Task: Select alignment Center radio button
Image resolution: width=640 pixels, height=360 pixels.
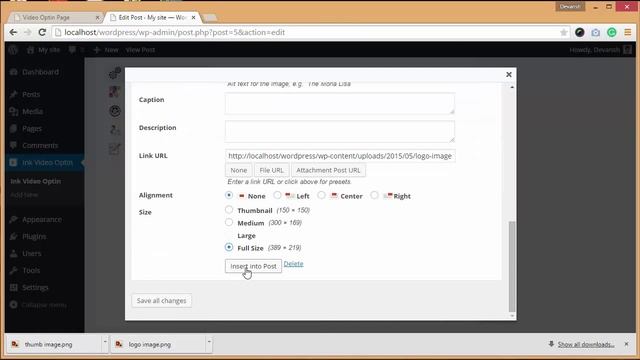Action: (322, 195)
